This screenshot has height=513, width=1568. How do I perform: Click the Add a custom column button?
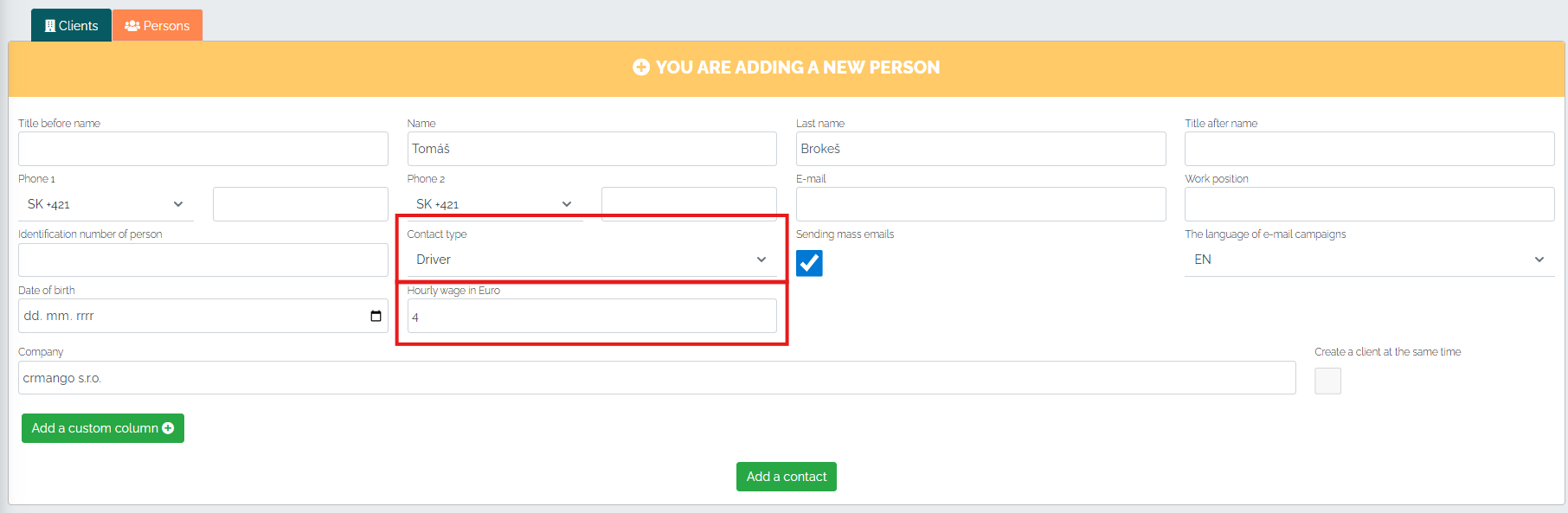[103, 428]
